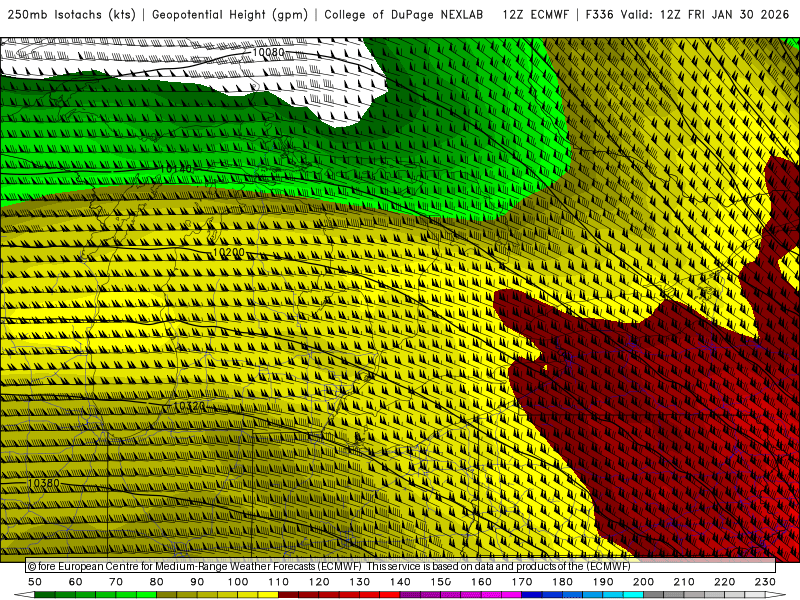Click the 130 value on the legend
Image resolution: width=800 pixels, height=600 pixels.
360,582
